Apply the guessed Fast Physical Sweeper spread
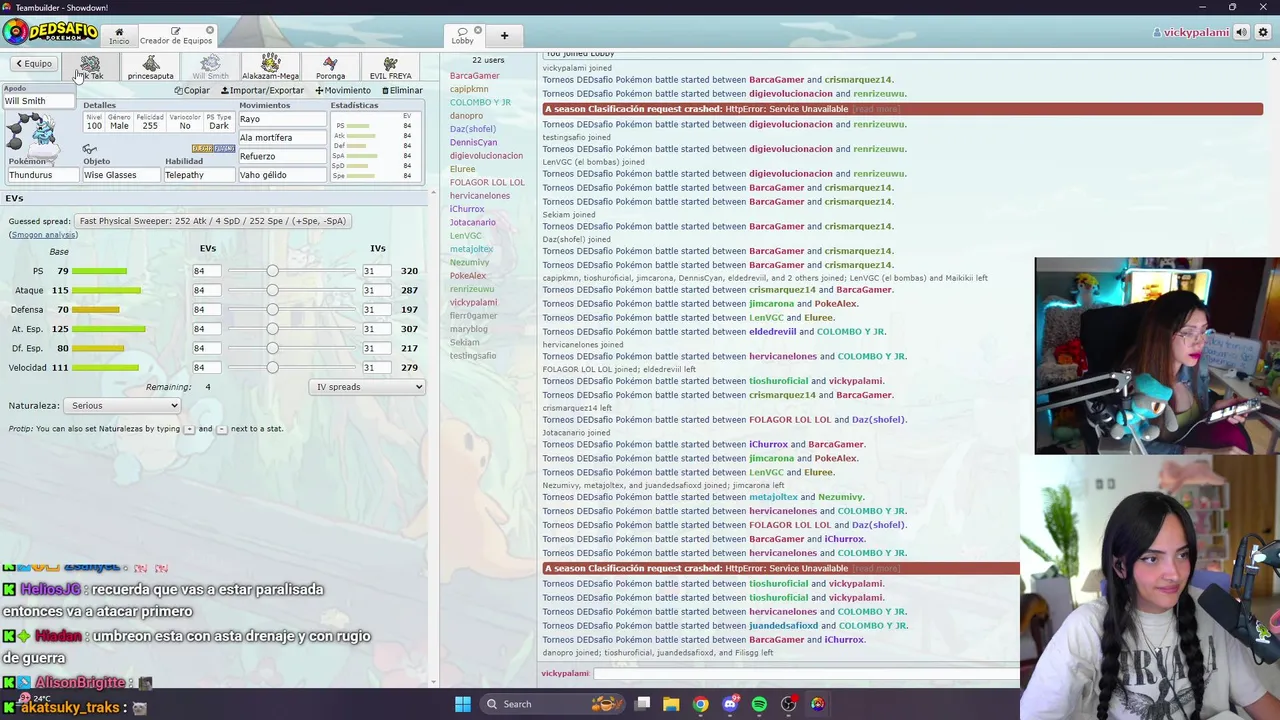1280x720 pixels. click(212, 221)
